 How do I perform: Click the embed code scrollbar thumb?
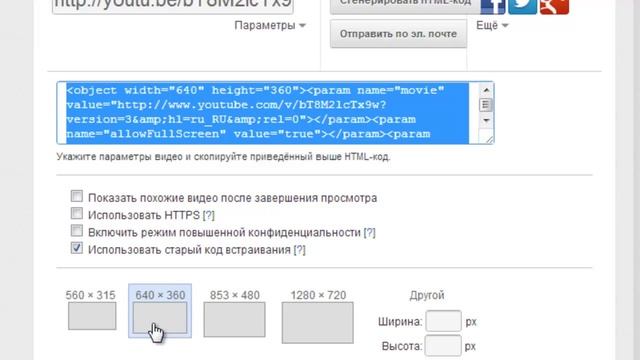[486, 105]
